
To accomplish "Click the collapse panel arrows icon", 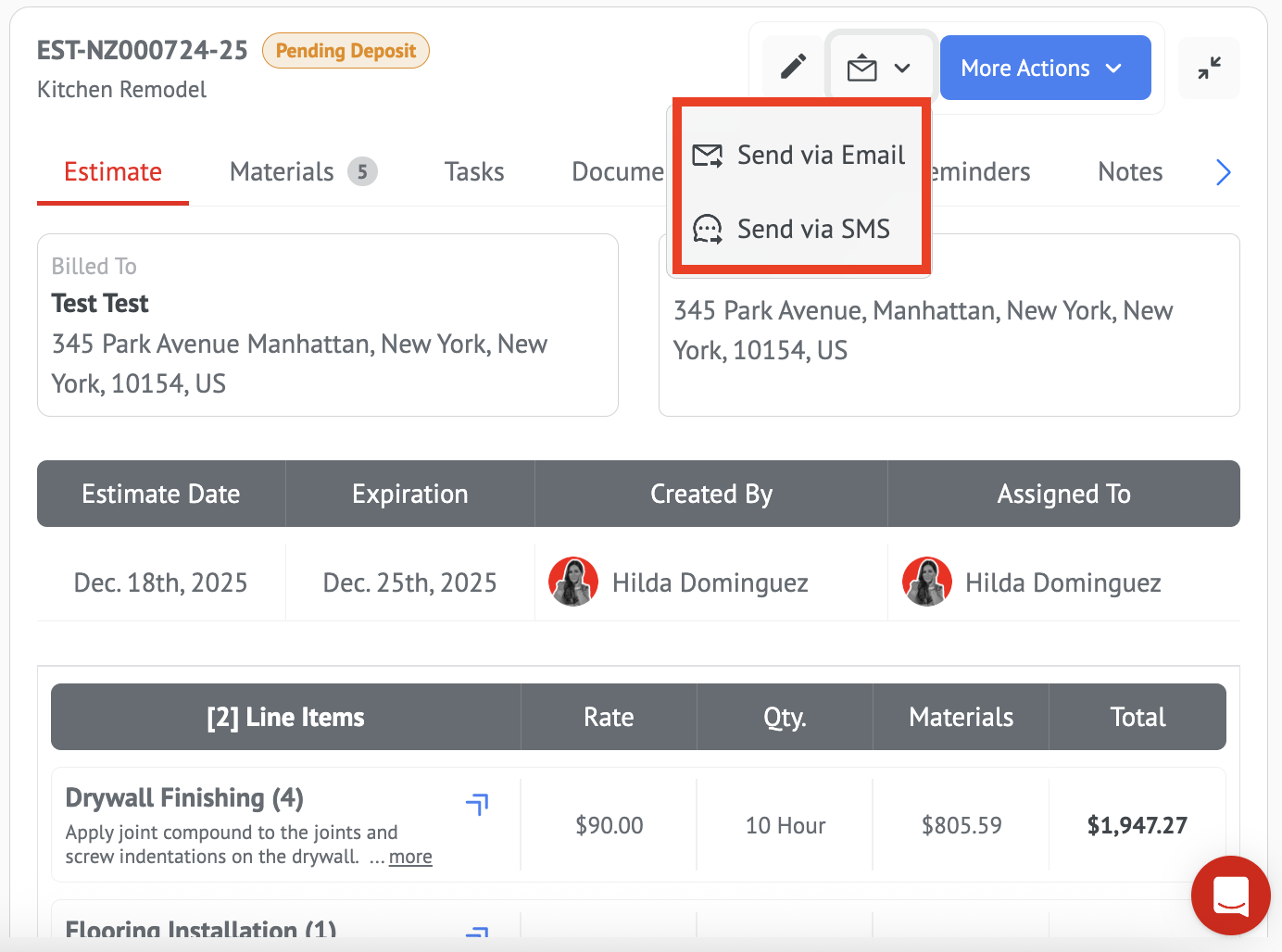I will (x=1209, y=69).
